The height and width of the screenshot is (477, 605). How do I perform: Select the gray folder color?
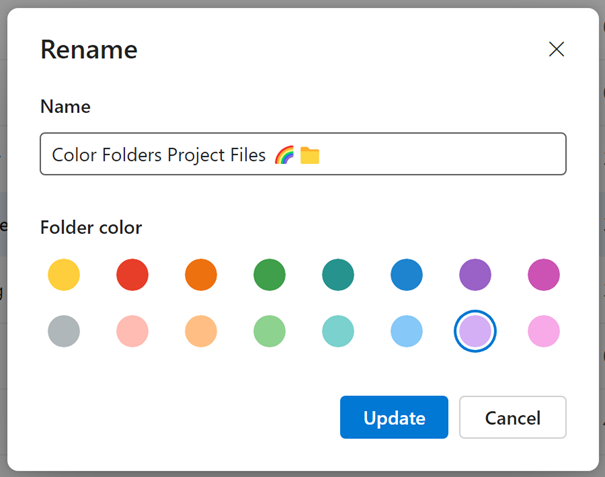pos(64,331)
